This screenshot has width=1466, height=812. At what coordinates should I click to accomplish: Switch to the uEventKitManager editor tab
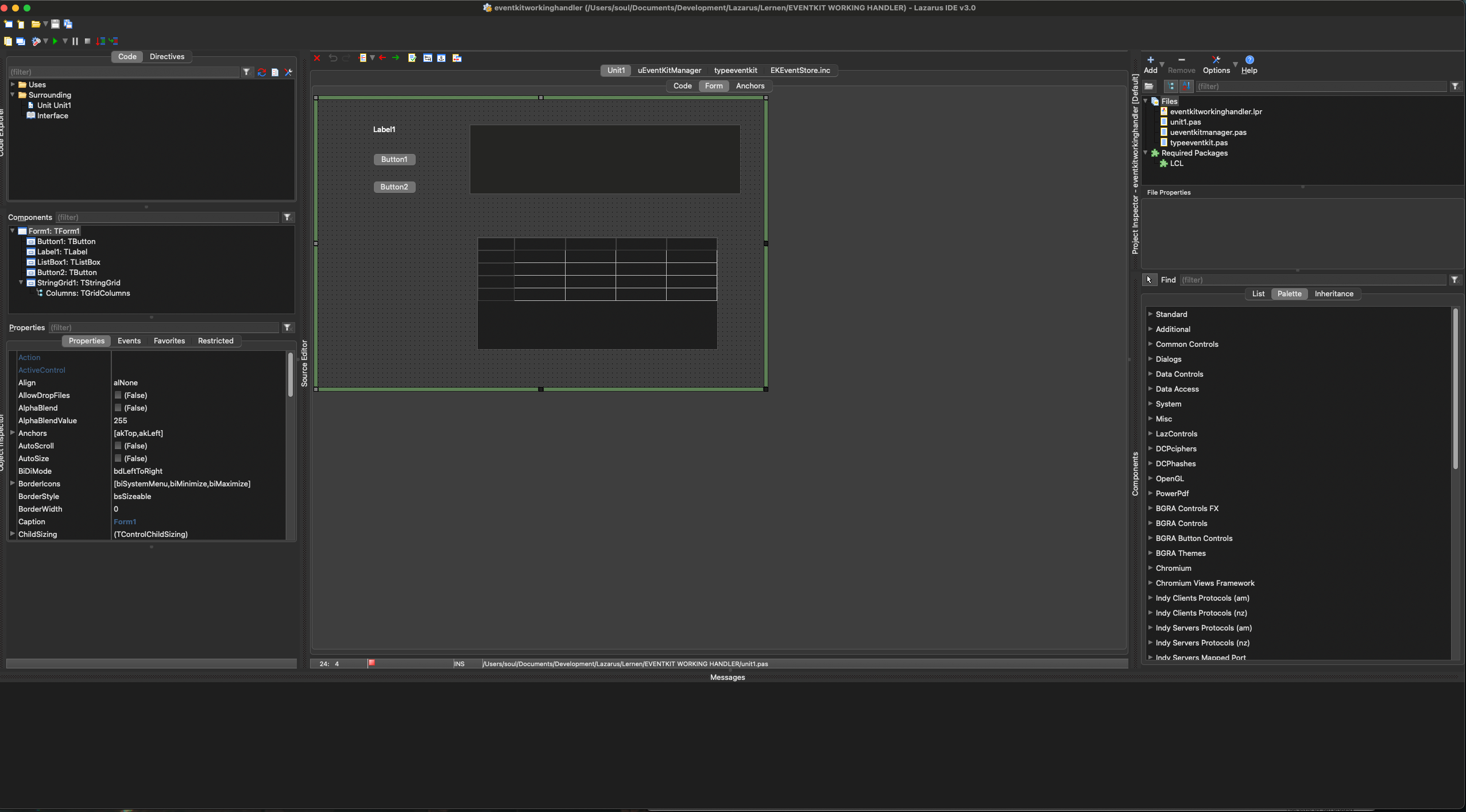coord(669,71)
